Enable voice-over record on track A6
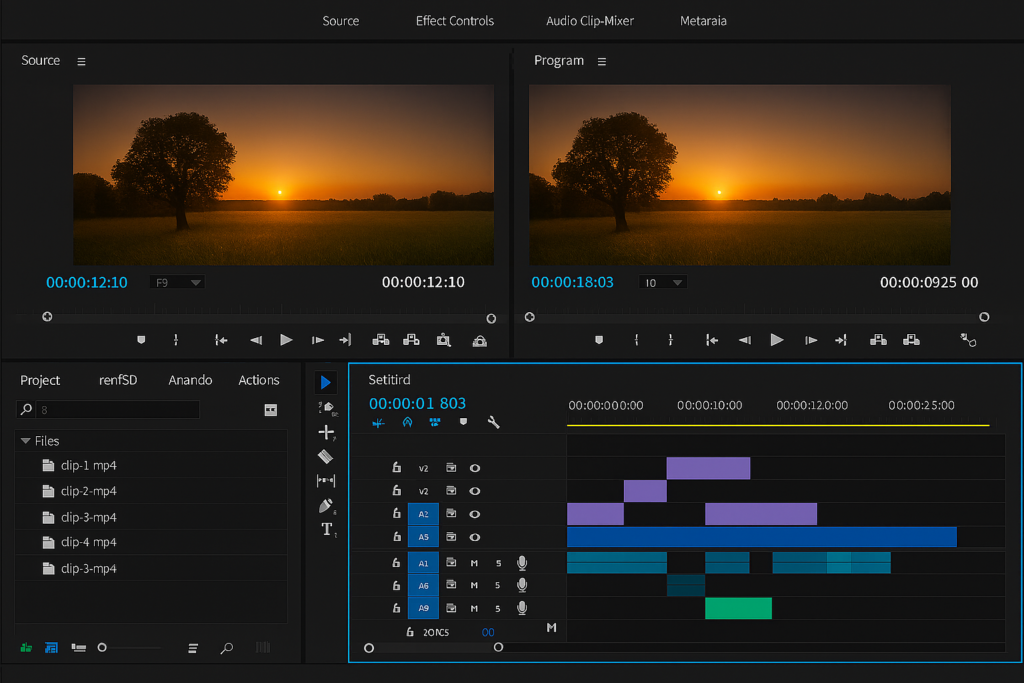The image size is (1024, 683). [522, 584]
